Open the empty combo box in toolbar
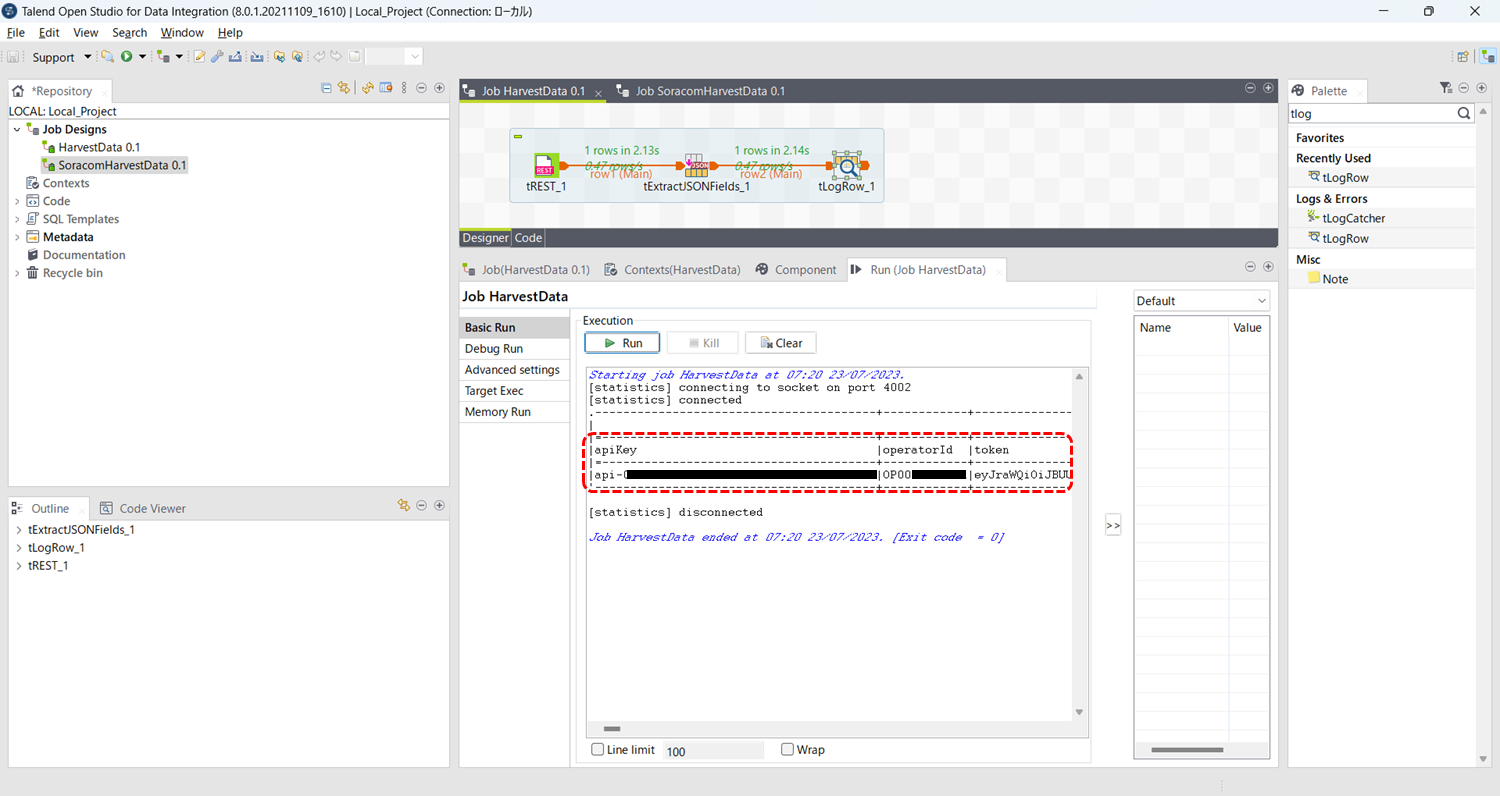 click(x=394, y=57)
